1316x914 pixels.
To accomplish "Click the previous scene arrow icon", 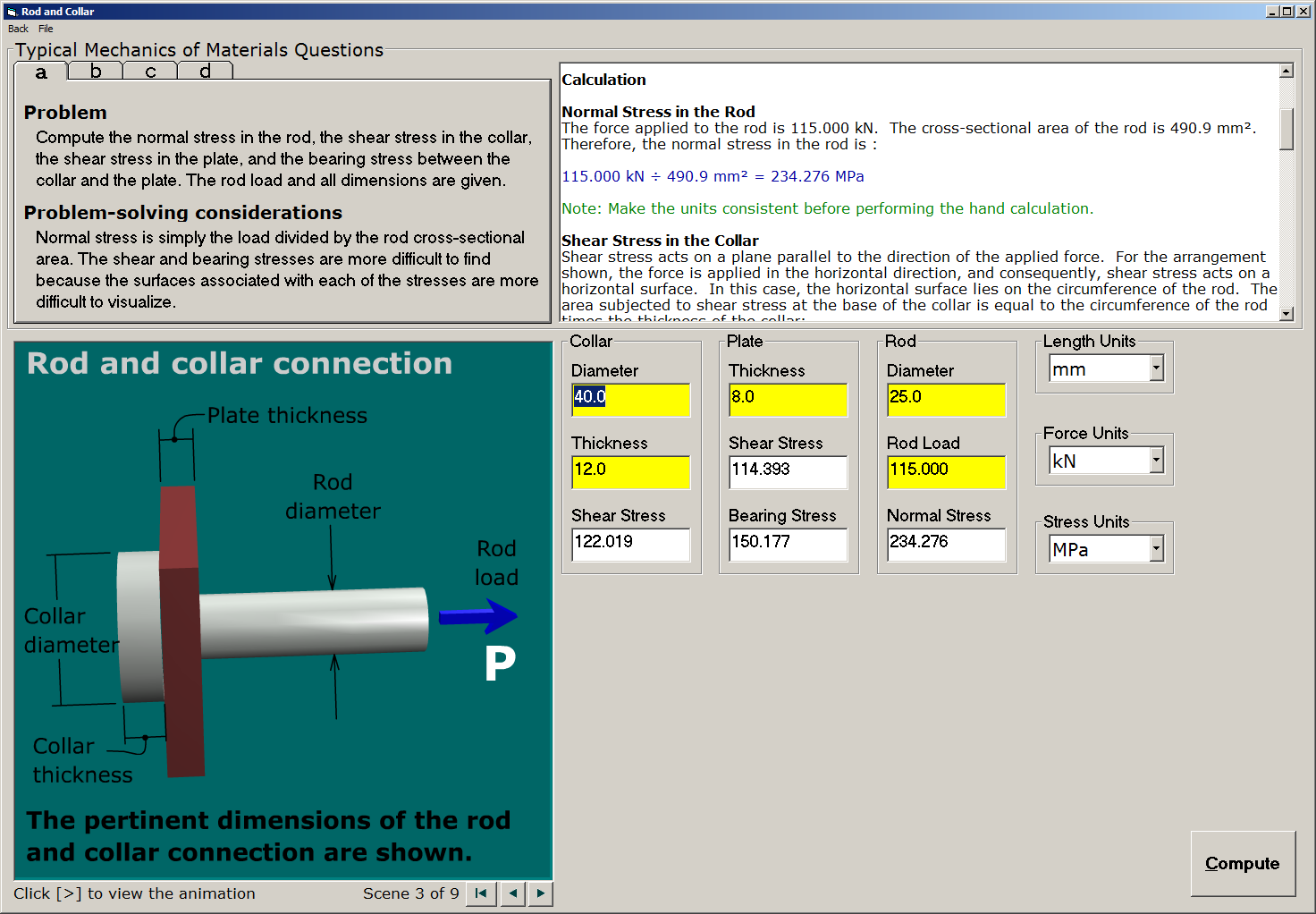I will 512,893.
